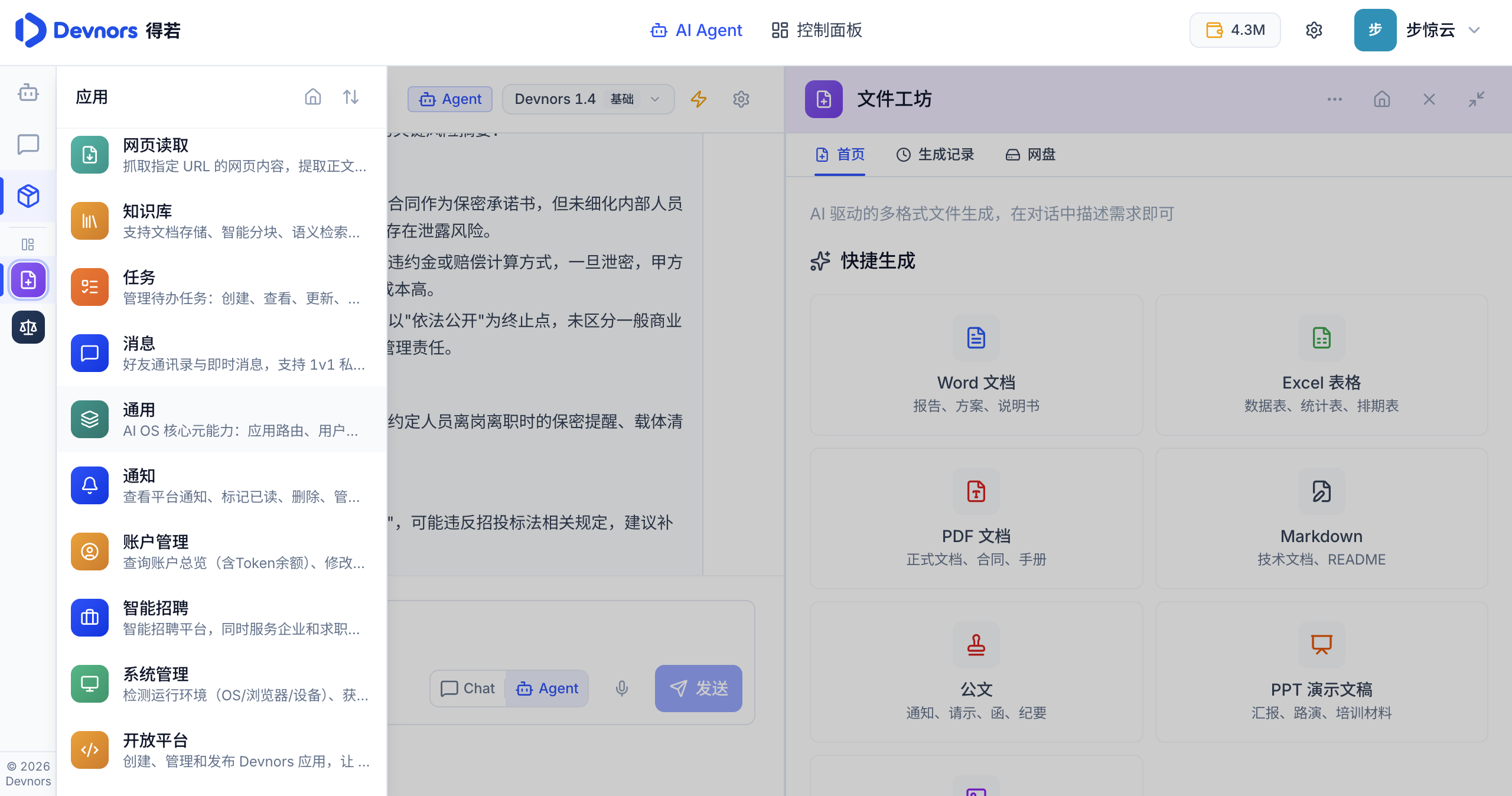Viewport: 1512px width, 796px height.
Task: Open the three-dots menu in 文件工坊
Action: [1334, 99]
